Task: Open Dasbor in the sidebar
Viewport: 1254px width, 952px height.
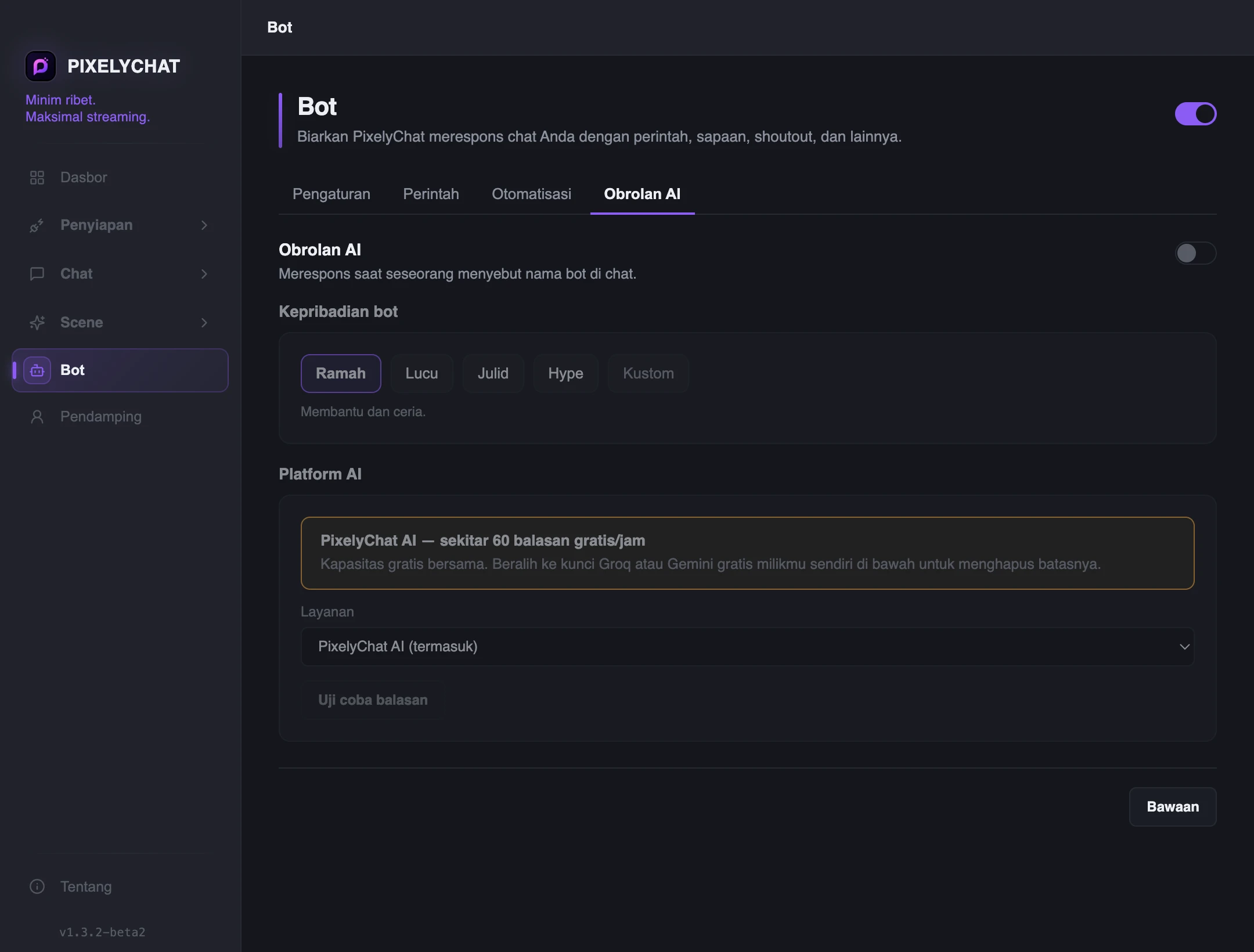Action: coord(120,178)
